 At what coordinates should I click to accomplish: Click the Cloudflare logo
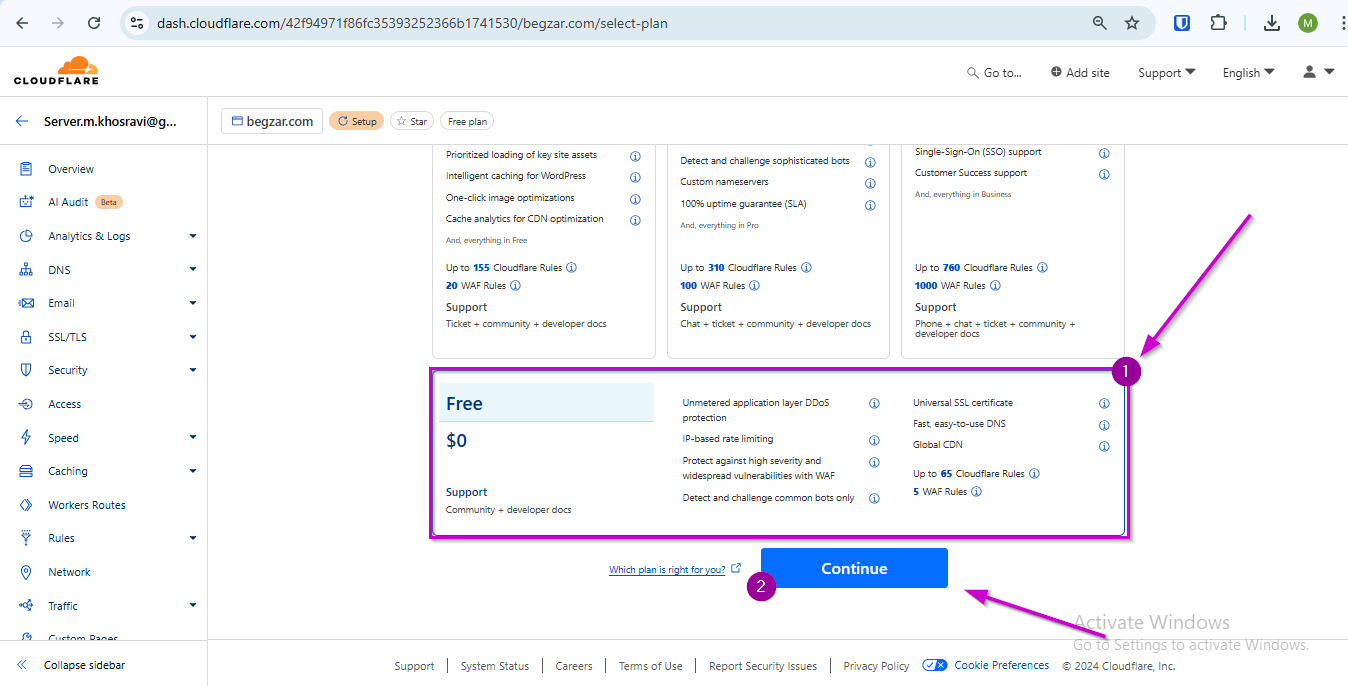pos(57,70)
